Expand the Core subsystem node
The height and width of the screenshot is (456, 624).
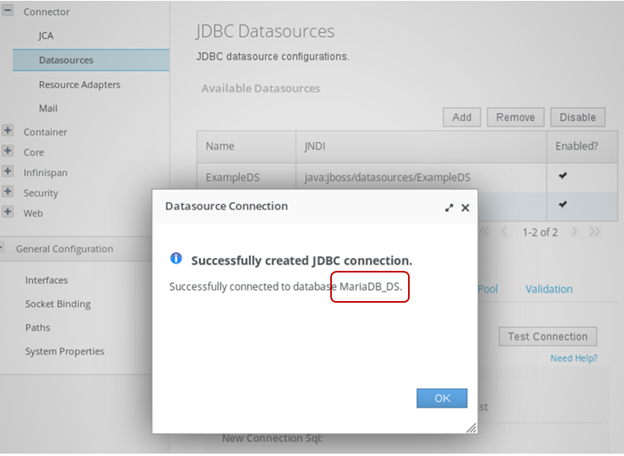8,152
